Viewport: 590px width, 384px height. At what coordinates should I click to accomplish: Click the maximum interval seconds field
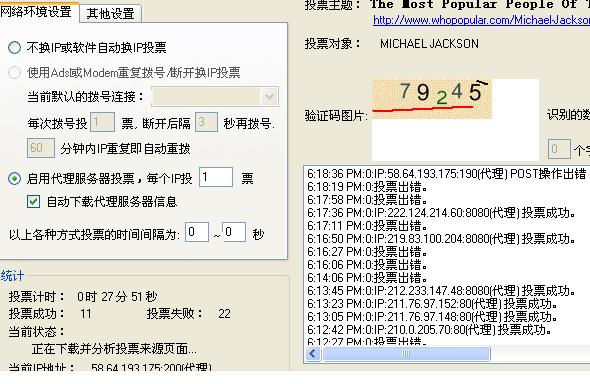point(234,232)
